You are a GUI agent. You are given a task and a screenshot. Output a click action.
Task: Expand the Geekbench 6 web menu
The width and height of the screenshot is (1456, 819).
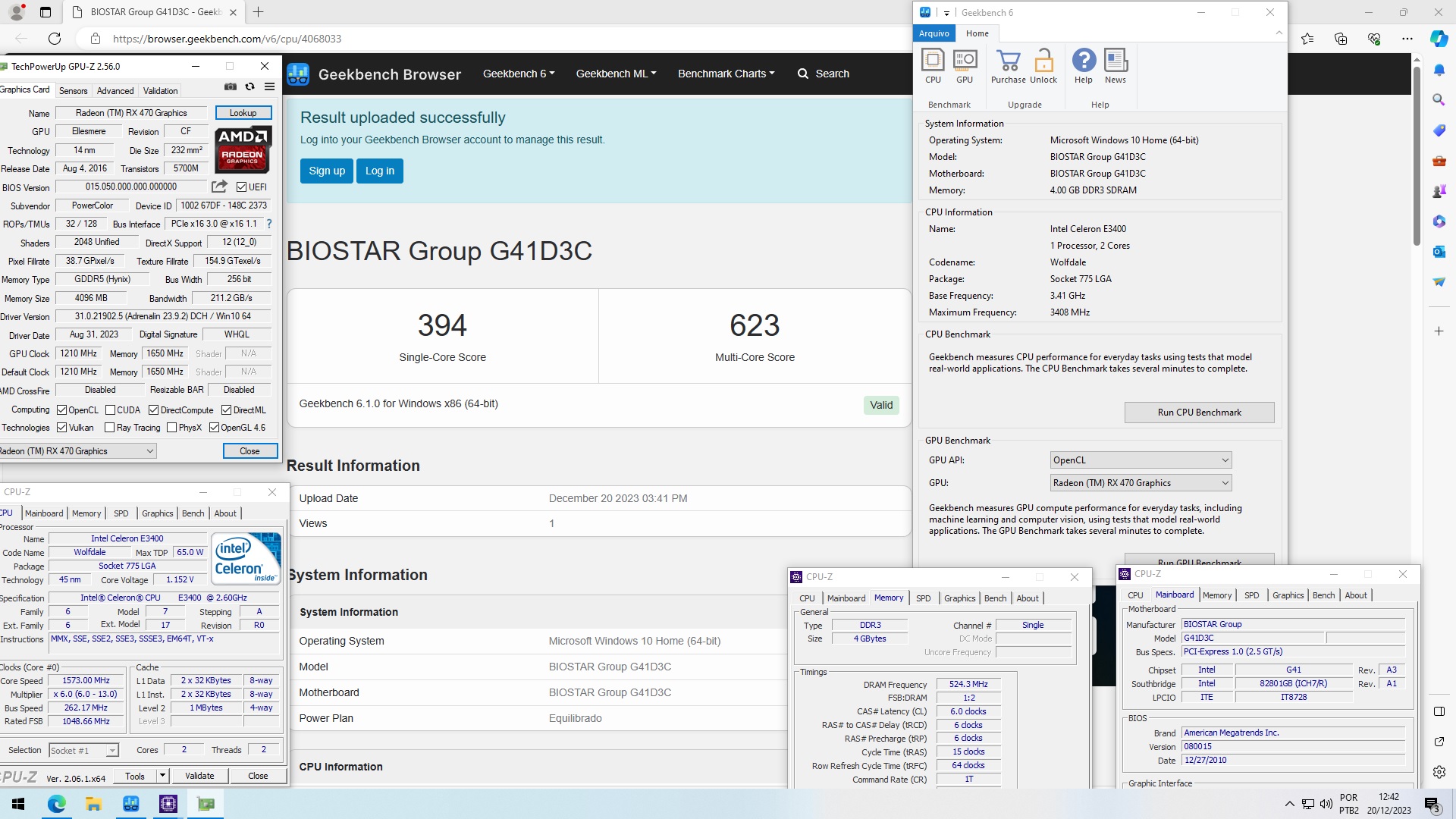tap(519, 74)
